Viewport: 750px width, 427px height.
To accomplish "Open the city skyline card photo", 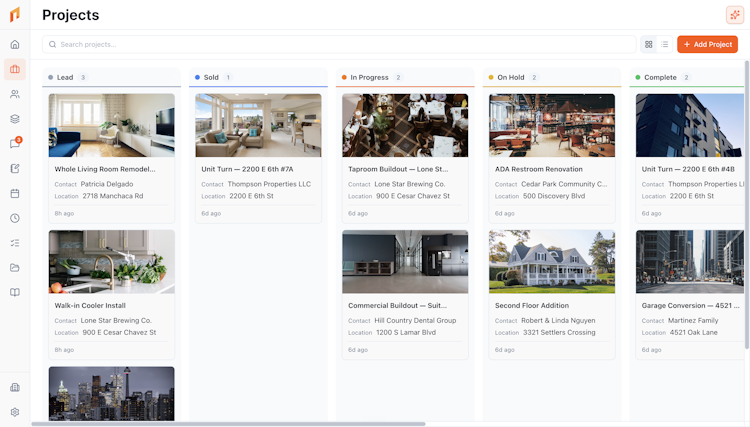I will click(111, 394).
